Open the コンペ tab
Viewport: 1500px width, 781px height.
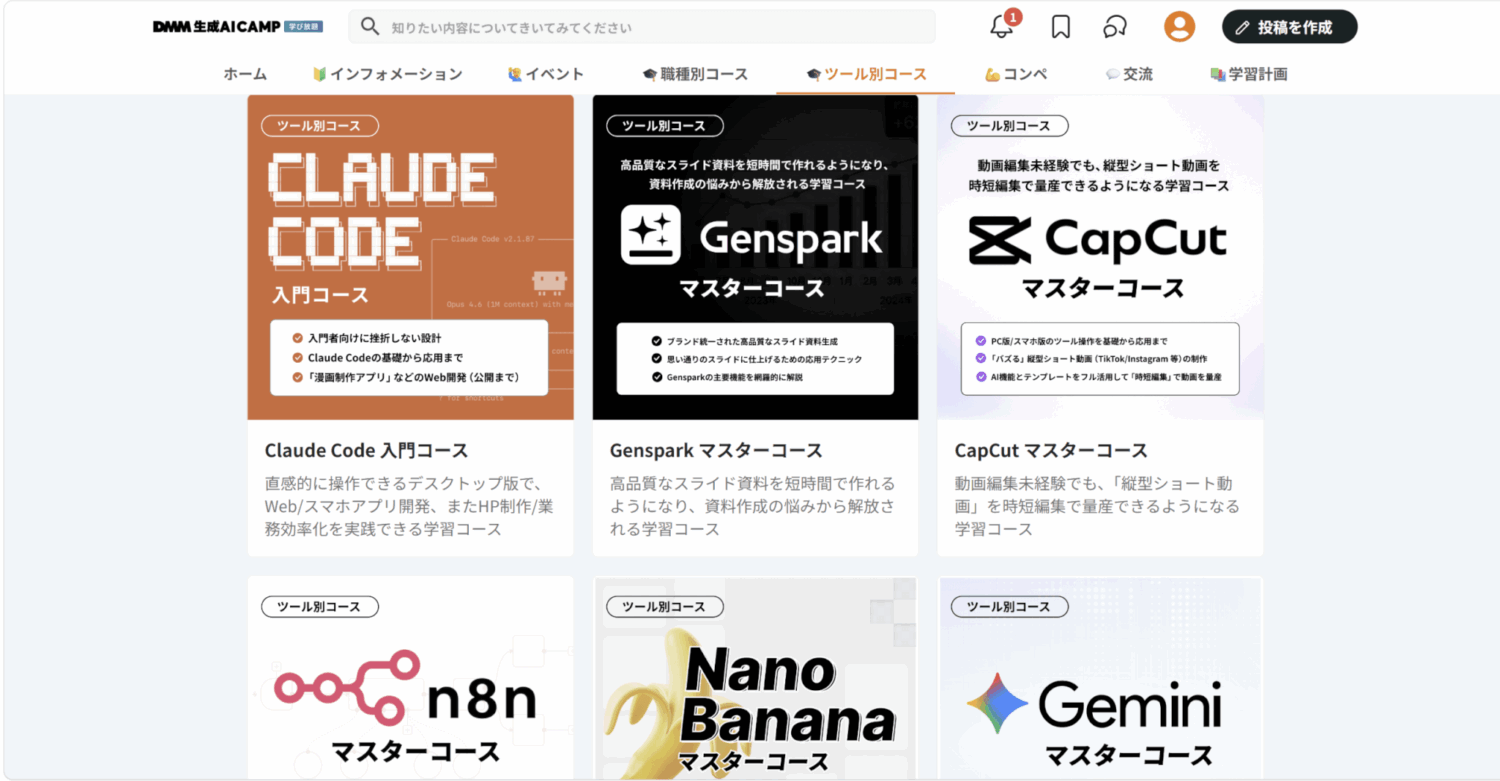(1016, 74)
